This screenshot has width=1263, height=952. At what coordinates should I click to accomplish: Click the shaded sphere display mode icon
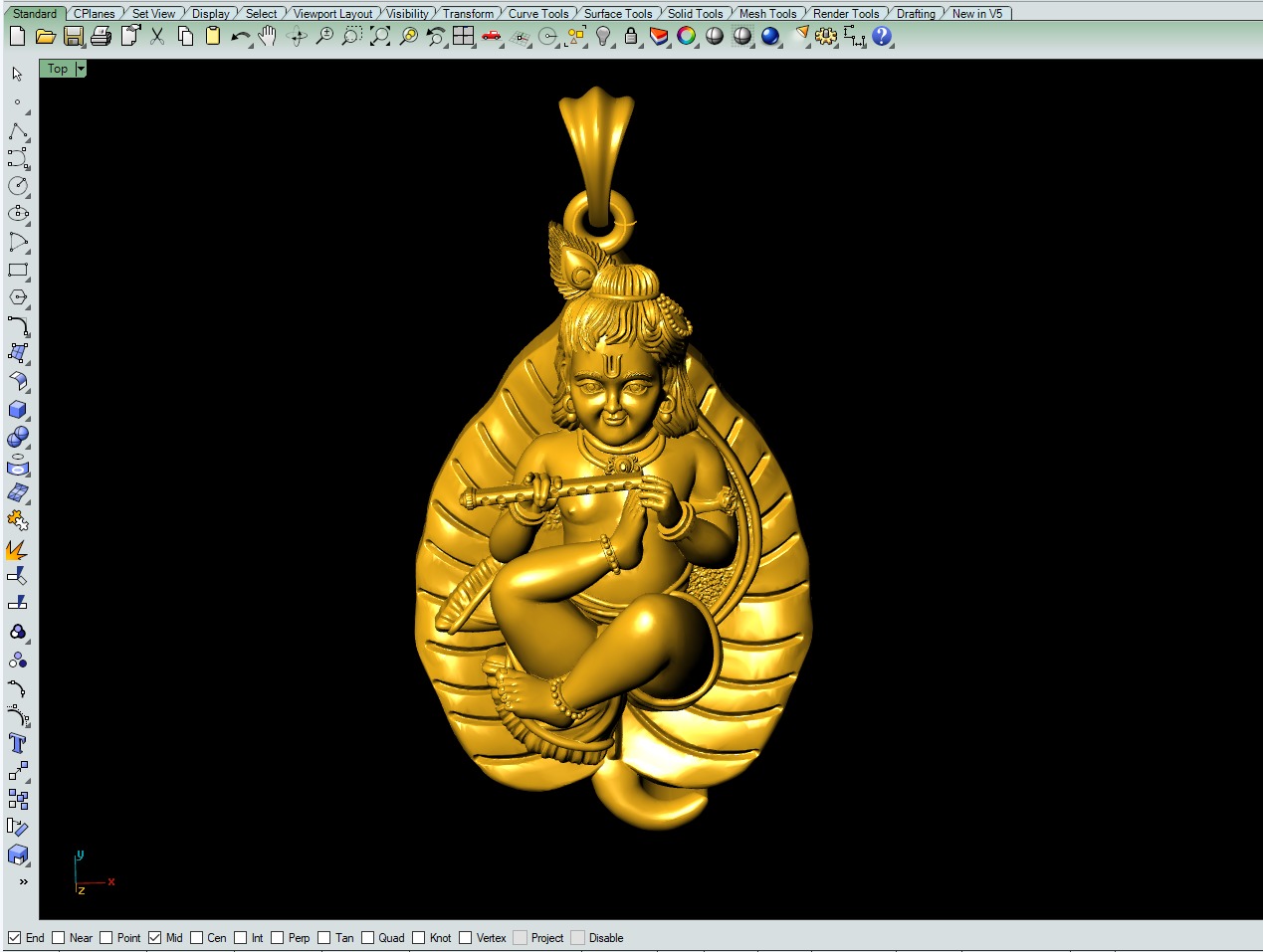click(x=715, y=37)
